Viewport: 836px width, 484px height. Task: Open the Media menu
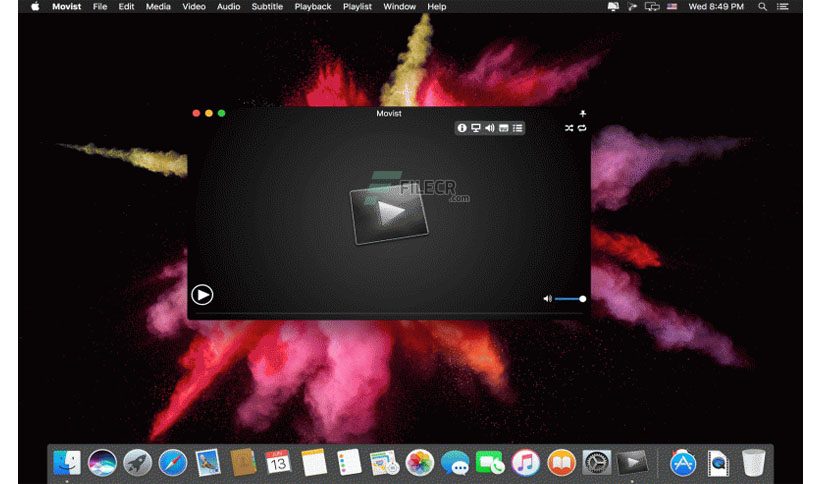[158, 6]
